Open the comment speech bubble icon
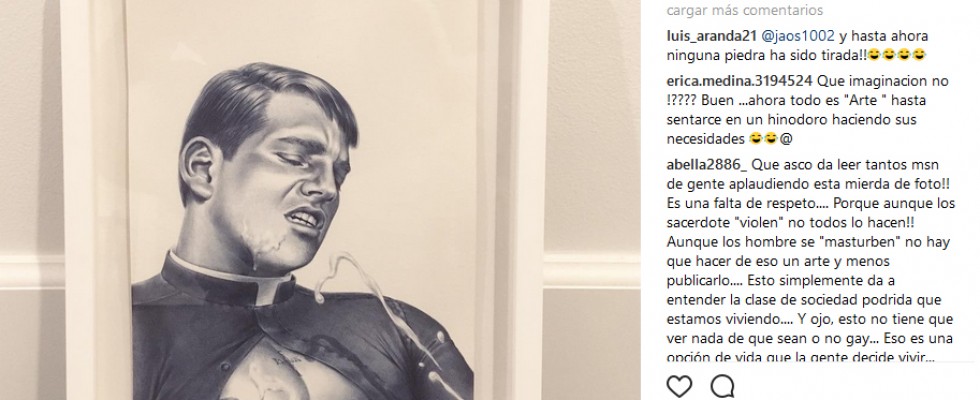Image resolution: width=980 pixels, height=400 pixels. click(x=722, y=387)
